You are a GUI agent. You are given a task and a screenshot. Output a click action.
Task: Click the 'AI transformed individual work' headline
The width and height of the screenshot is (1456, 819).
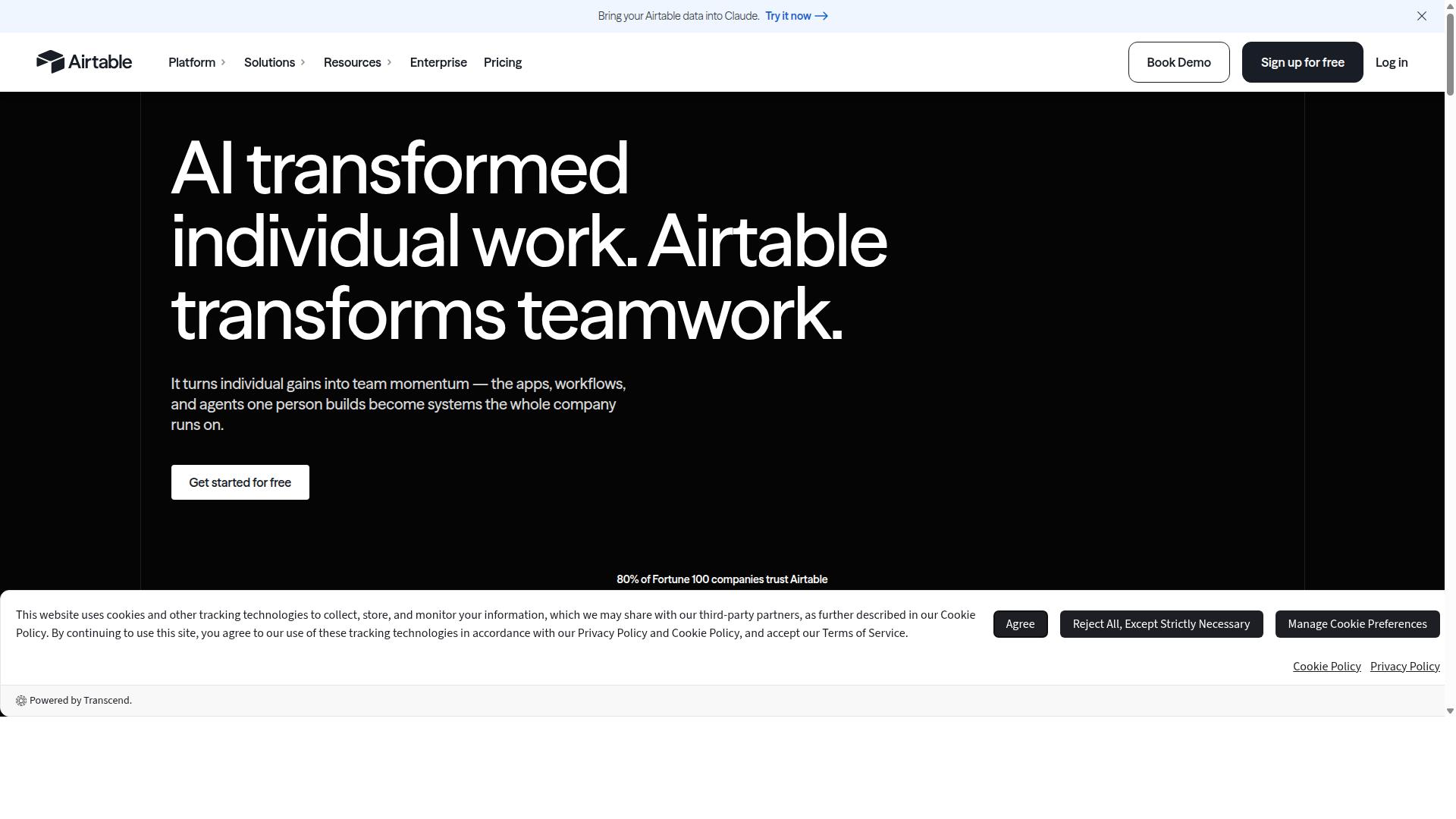[x=529, y=241]
